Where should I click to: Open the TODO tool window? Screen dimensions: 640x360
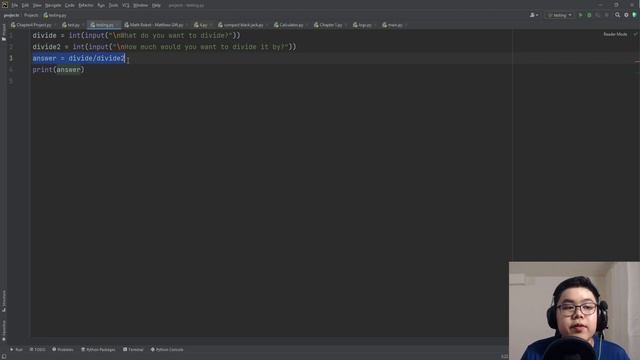click(x=37, y=350)
